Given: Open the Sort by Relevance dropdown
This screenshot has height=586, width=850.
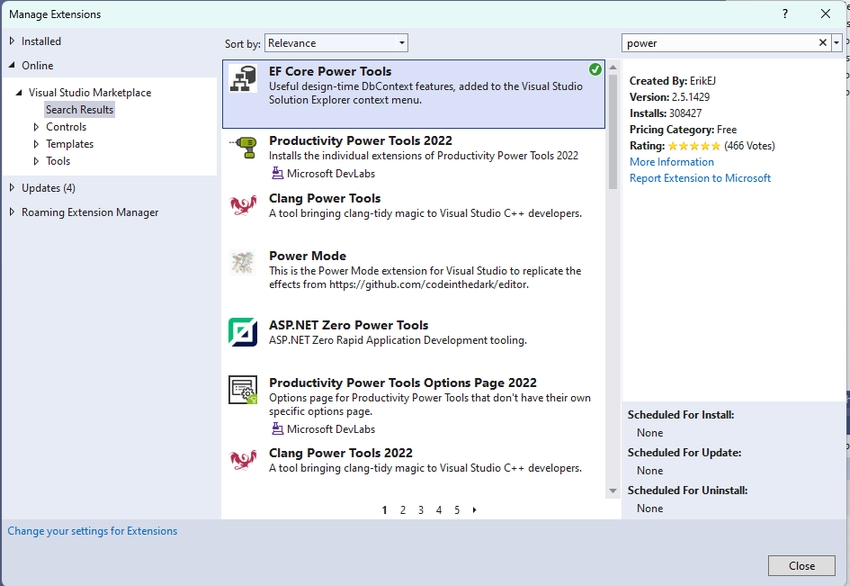Looking at the screenshot, I should click(336, 43).
